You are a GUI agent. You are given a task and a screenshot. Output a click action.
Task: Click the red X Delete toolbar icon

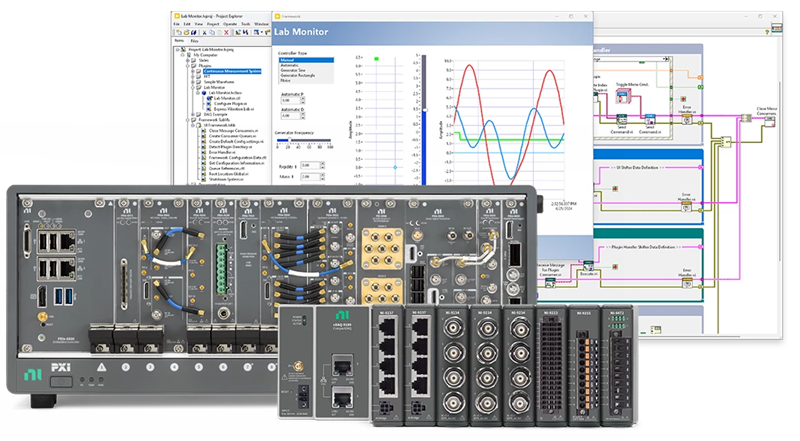[x=227, y=32]
